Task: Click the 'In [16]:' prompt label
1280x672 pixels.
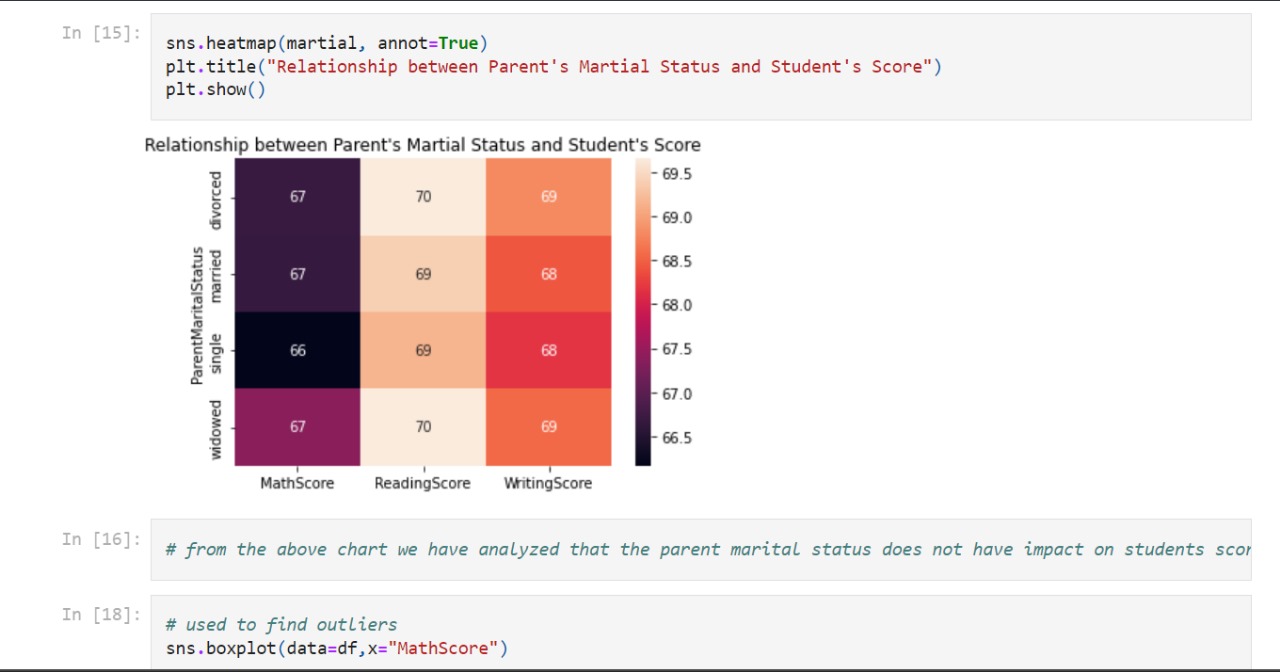Action: pos(101,539)
